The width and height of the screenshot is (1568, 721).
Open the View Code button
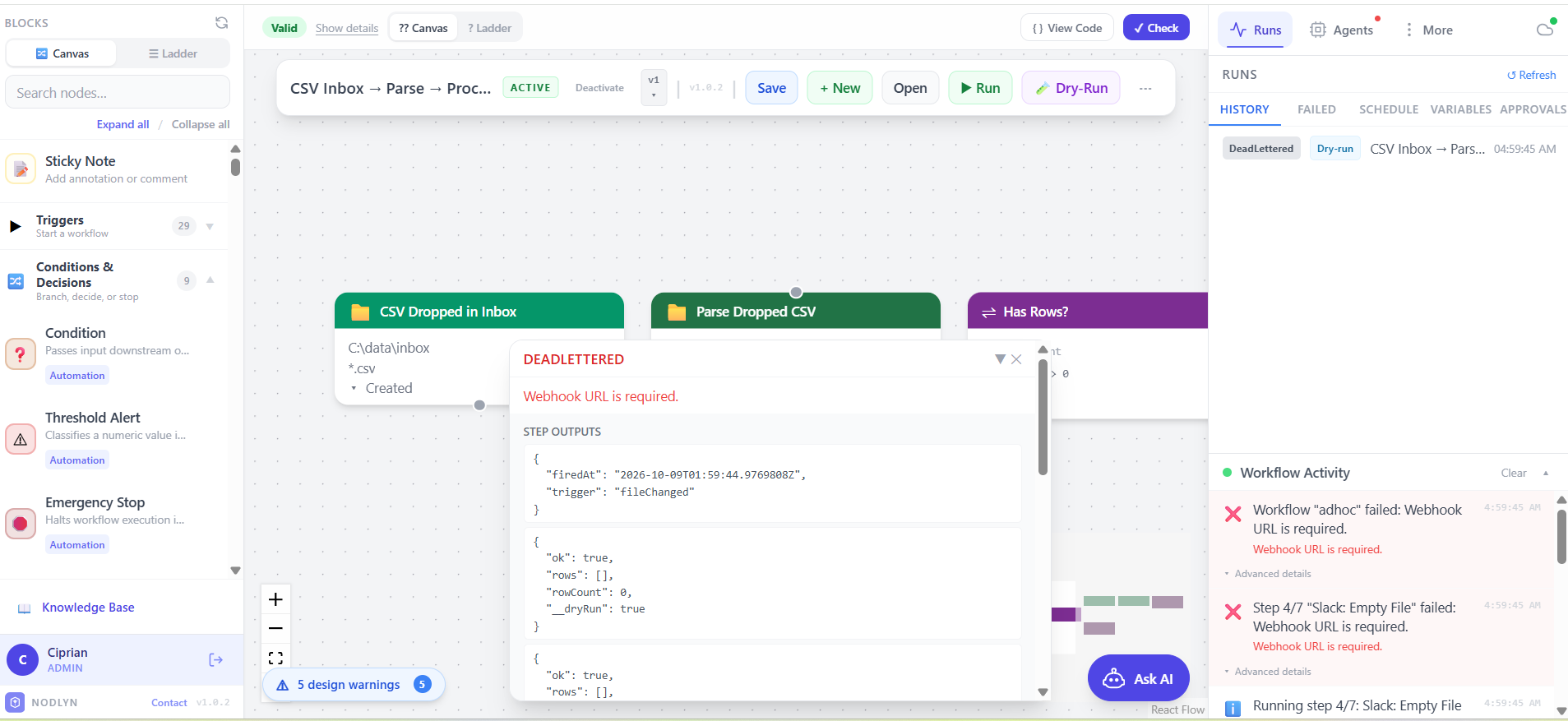point(1067,28)
